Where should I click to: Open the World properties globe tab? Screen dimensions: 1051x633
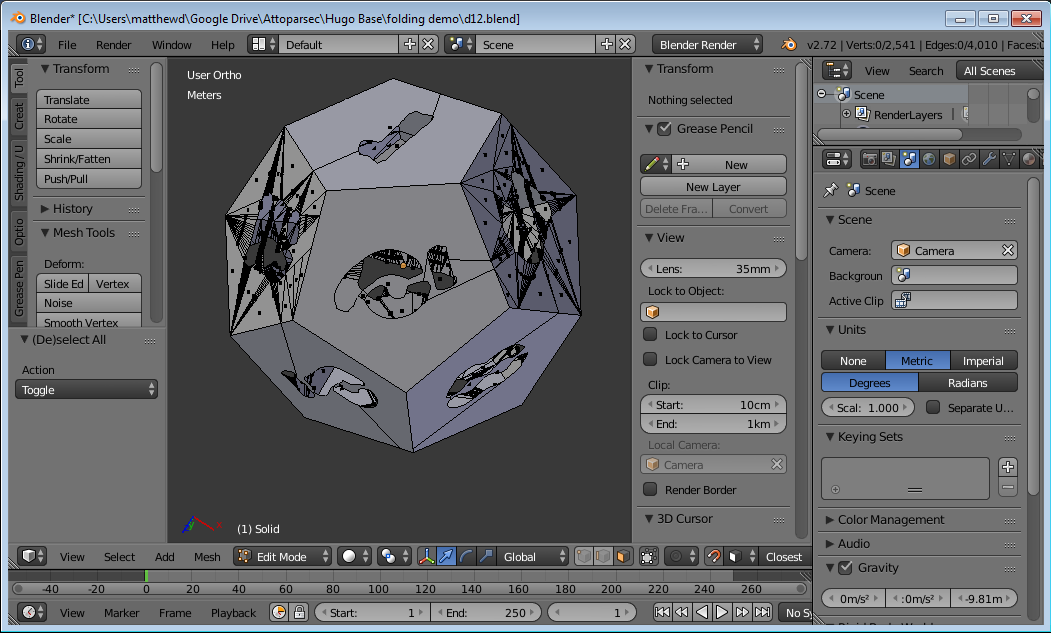pyautogui.click(x=929, y=159)
